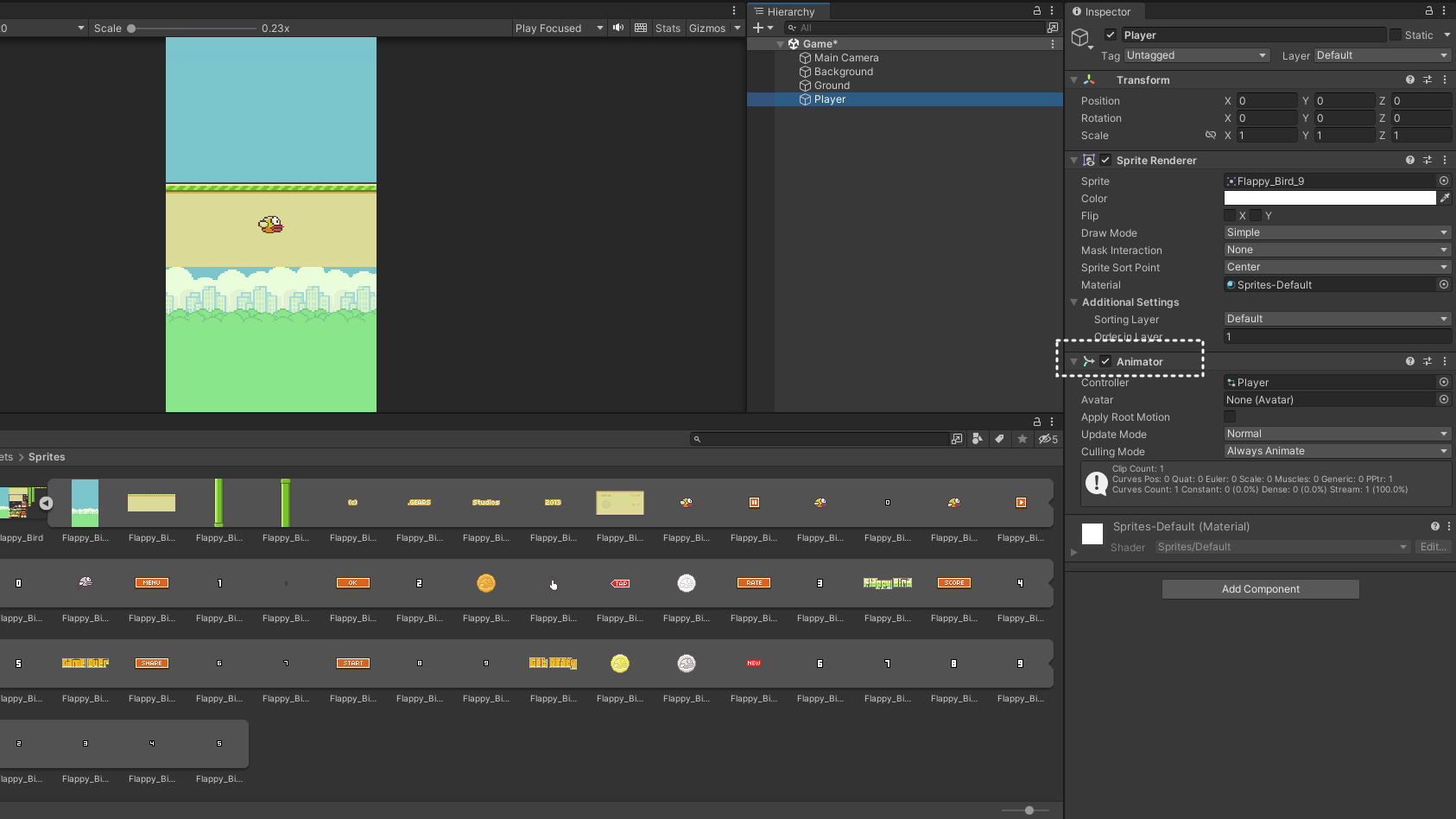1456x819 pixels.
Task: Select Main Camera in Hierarchy
Action: (x=846, y=58)
